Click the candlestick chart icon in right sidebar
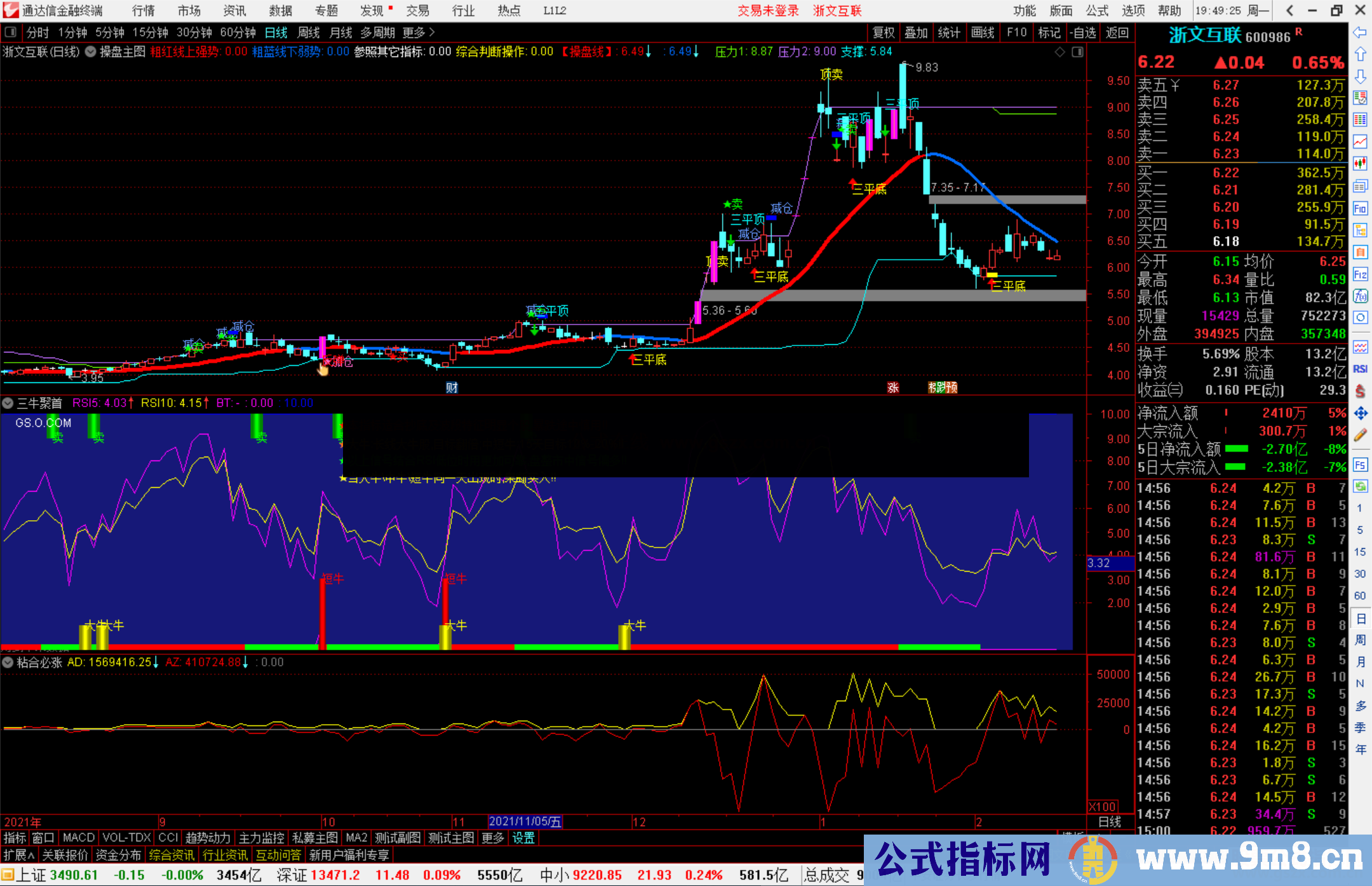The width and height of the screenshot is (1372, 886). [x=1361, y=163]
